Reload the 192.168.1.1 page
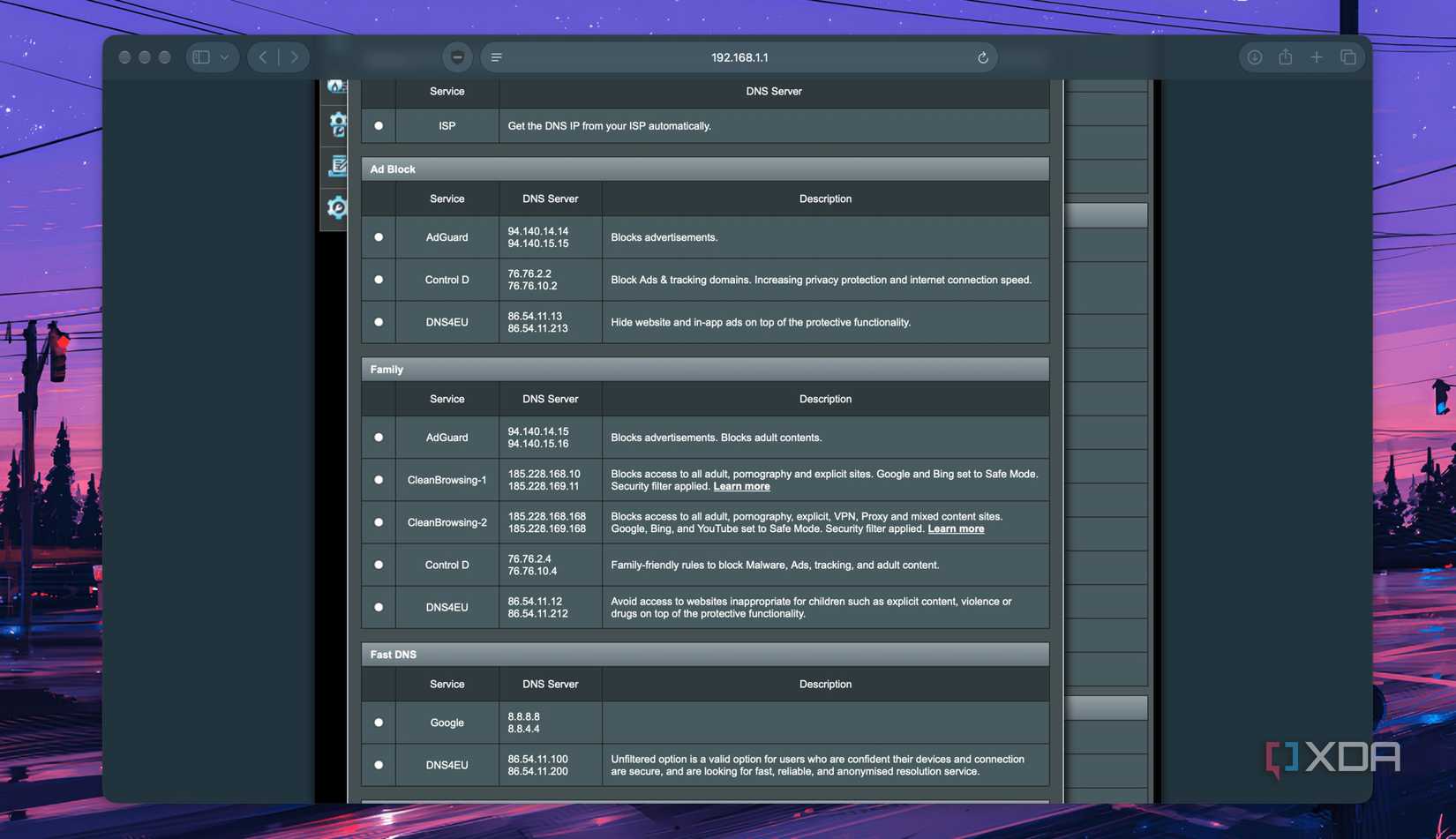This screenshot has width=1456, height=839. [x=982, y=57]
